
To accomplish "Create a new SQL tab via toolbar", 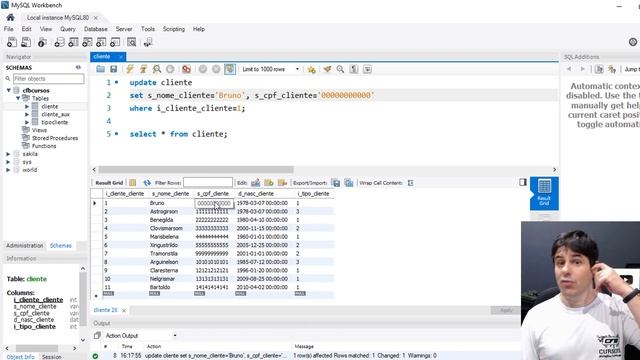I will tap(12, 42).
